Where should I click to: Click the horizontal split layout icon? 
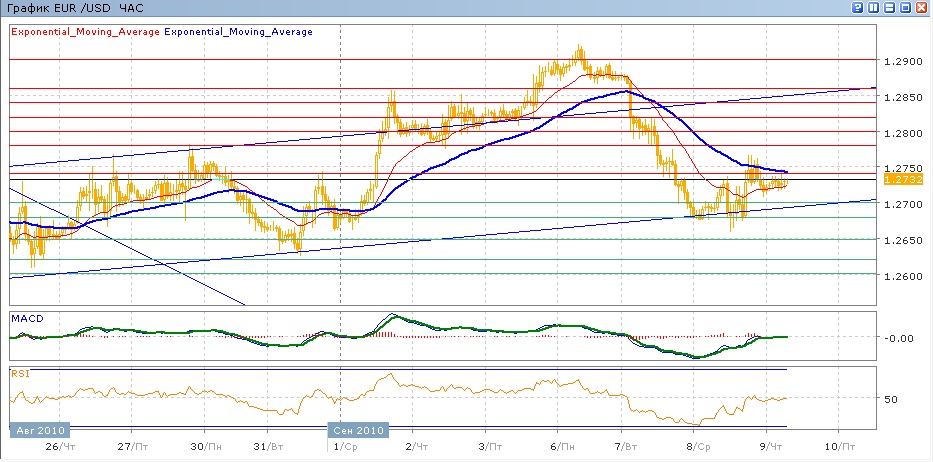(890, 8)
